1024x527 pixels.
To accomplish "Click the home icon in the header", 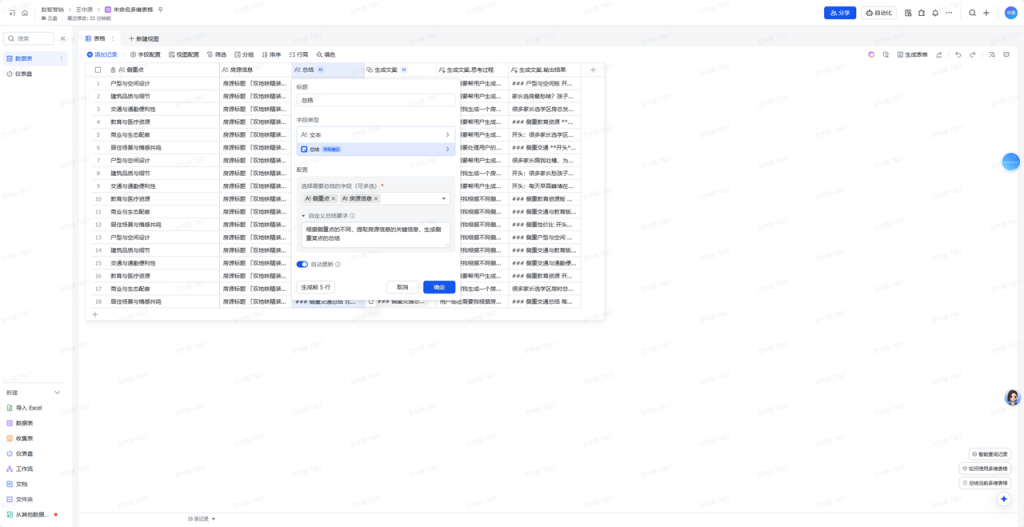I will pyautogui.click(x=25, y=13).
